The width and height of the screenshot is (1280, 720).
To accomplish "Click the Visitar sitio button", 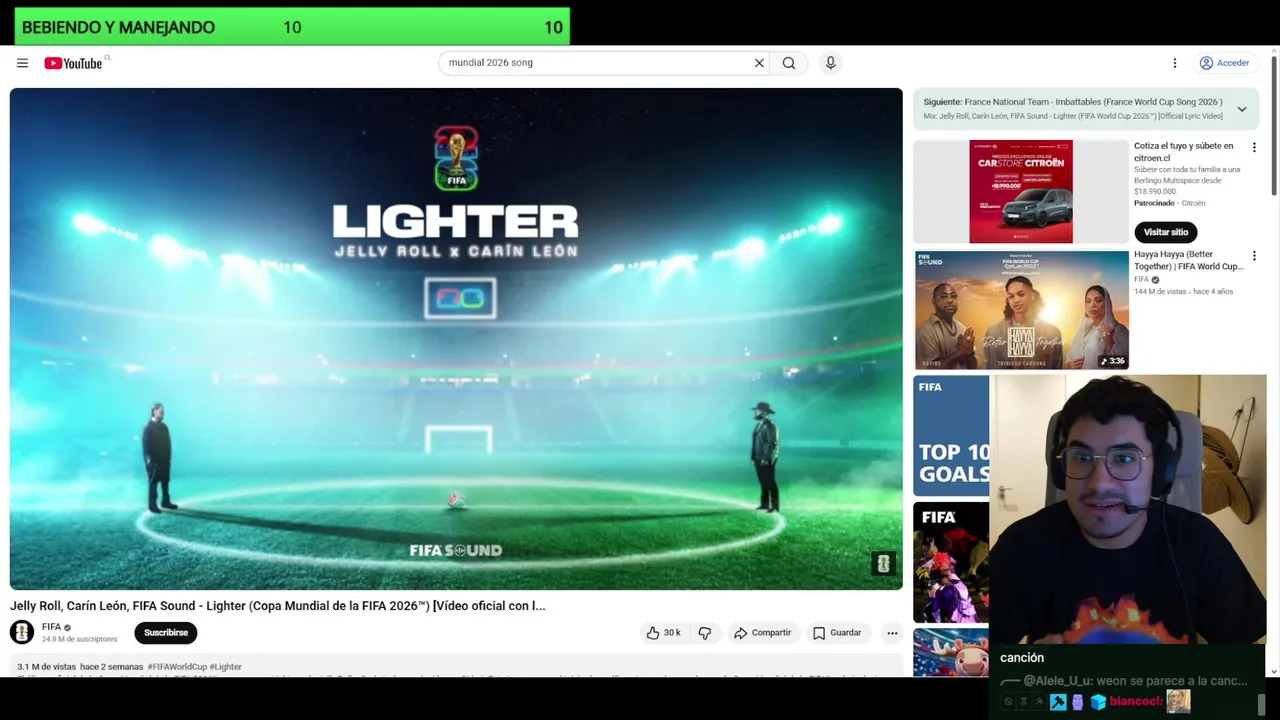I will coord(1166,232).
